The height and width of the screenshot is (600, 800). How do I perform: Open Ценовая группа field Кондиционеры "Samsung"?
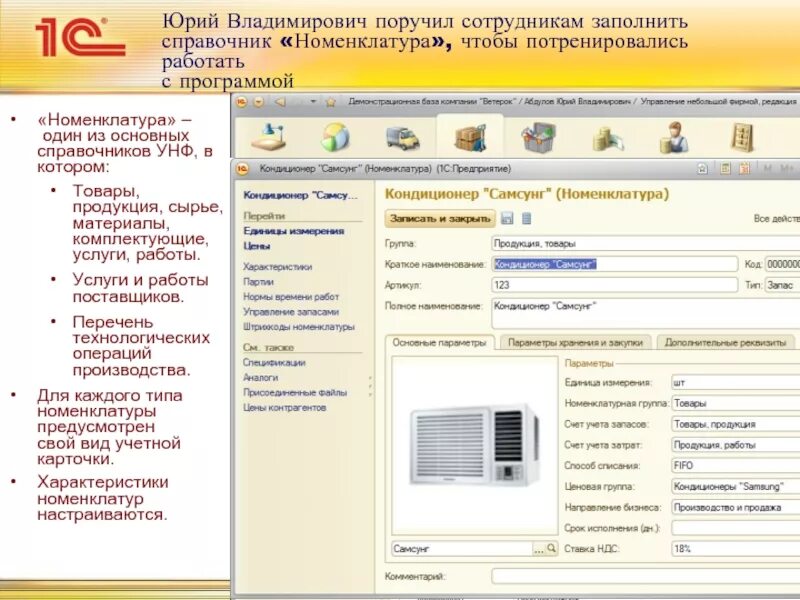pyautogui.click(x=735, y=486)
